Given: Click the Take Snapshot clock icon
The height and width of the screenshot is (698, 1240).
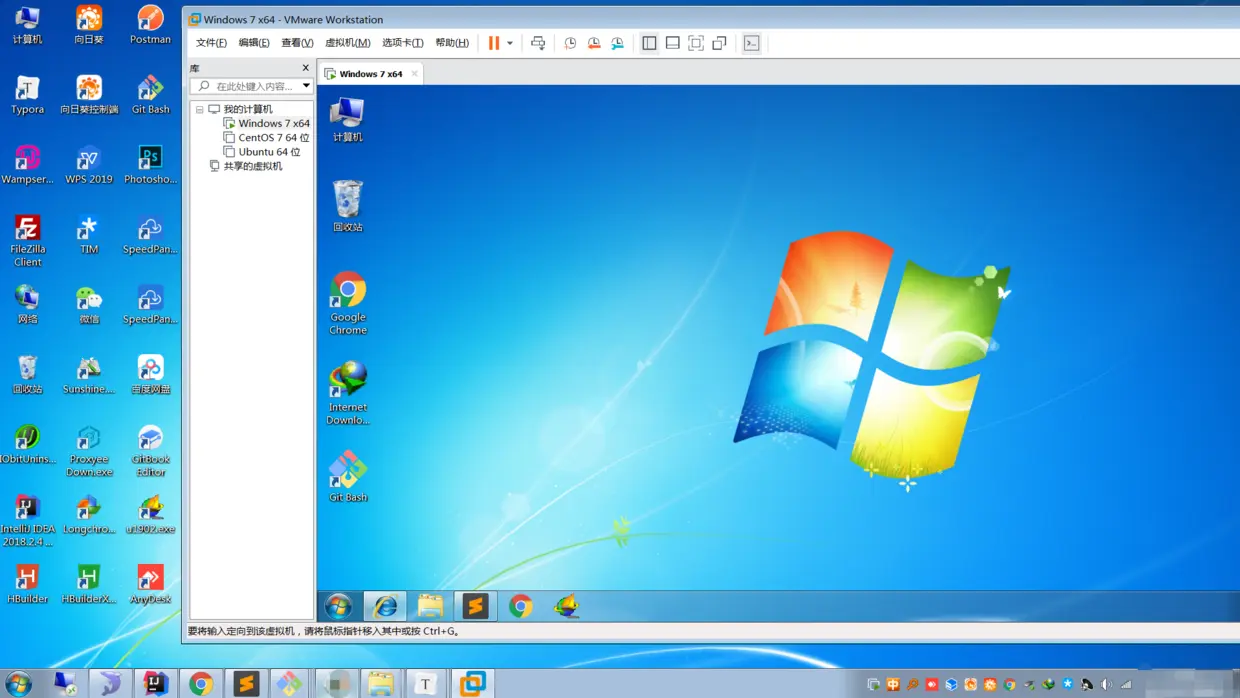Looking at the screenshot, I should pyautogui.click(x=570, y=43).
